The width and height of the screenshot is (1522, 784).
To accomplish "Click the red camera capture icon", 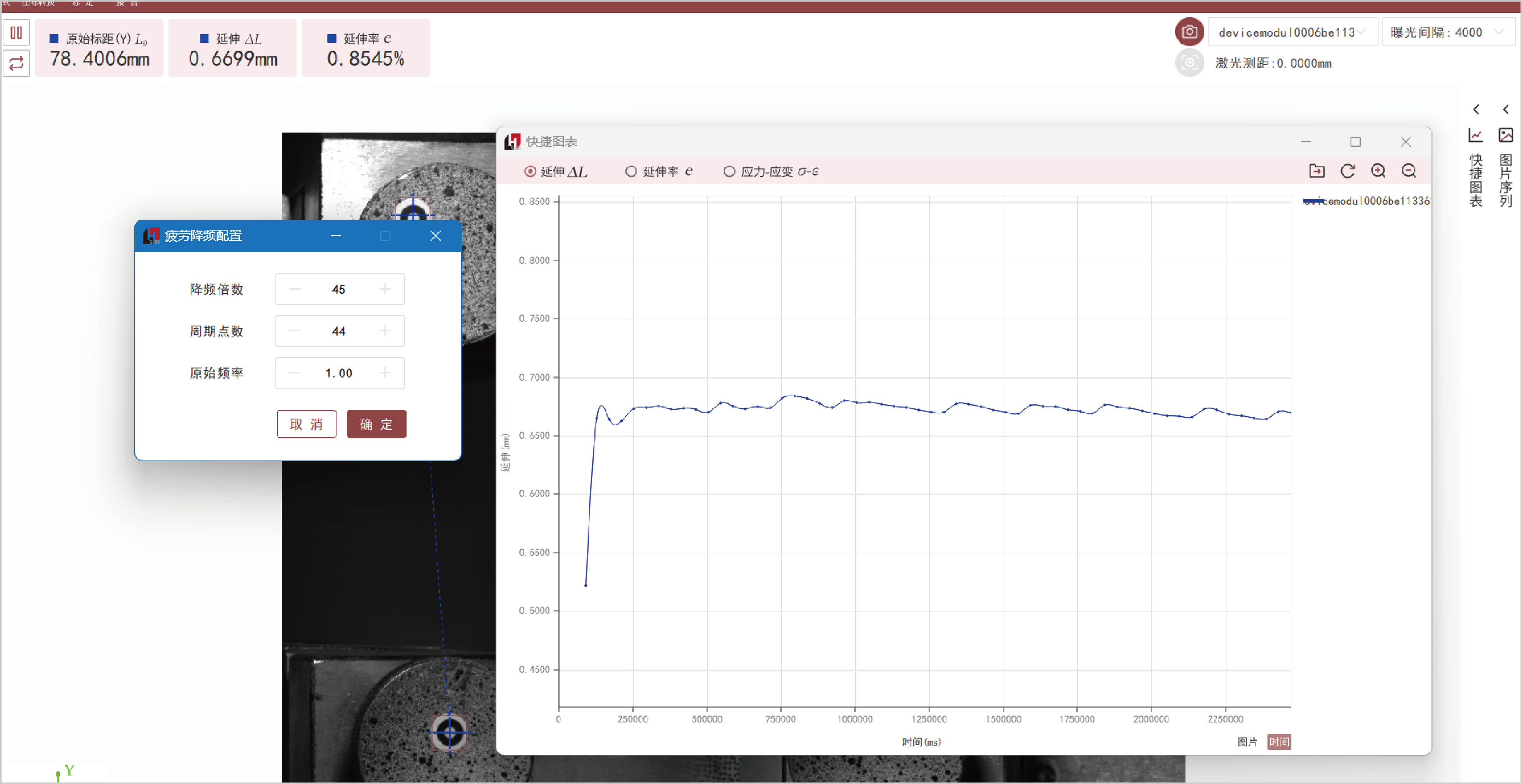I will click(1189, 32).
